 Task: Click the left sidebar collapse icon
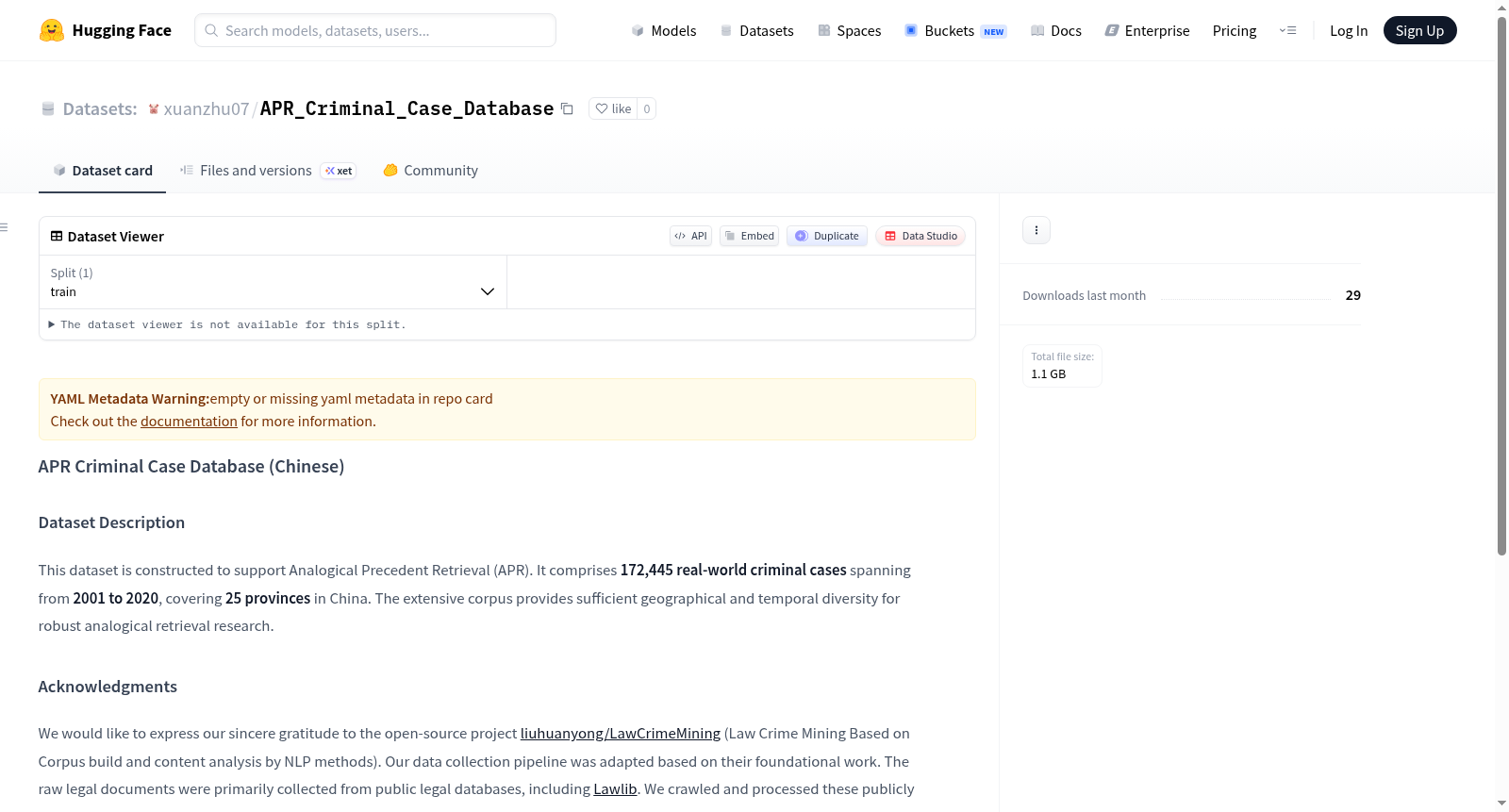point(4,227)
